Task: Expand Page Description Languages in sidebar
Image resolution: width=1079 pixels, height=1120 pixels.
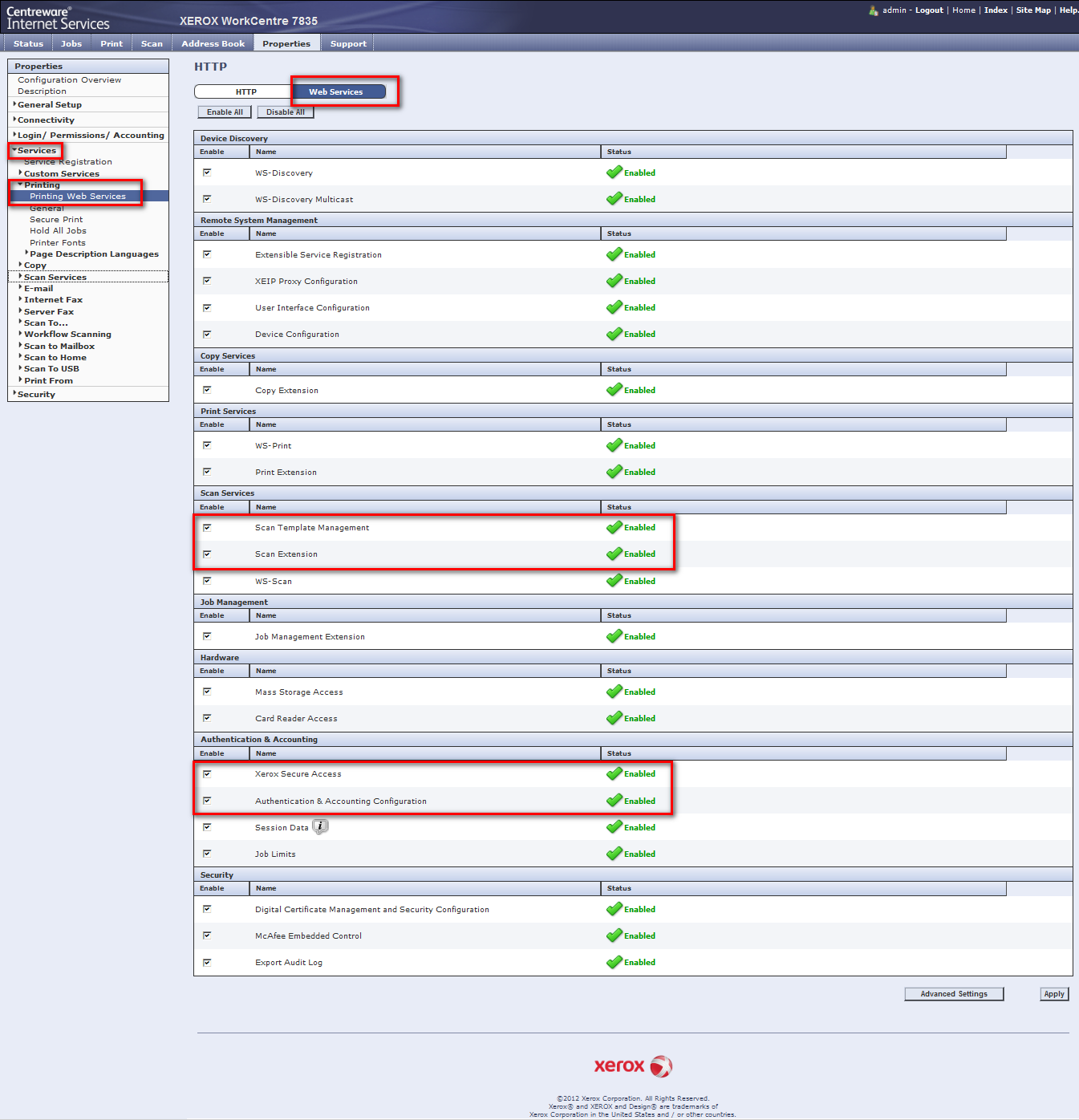Action: [x=94, y=254]
